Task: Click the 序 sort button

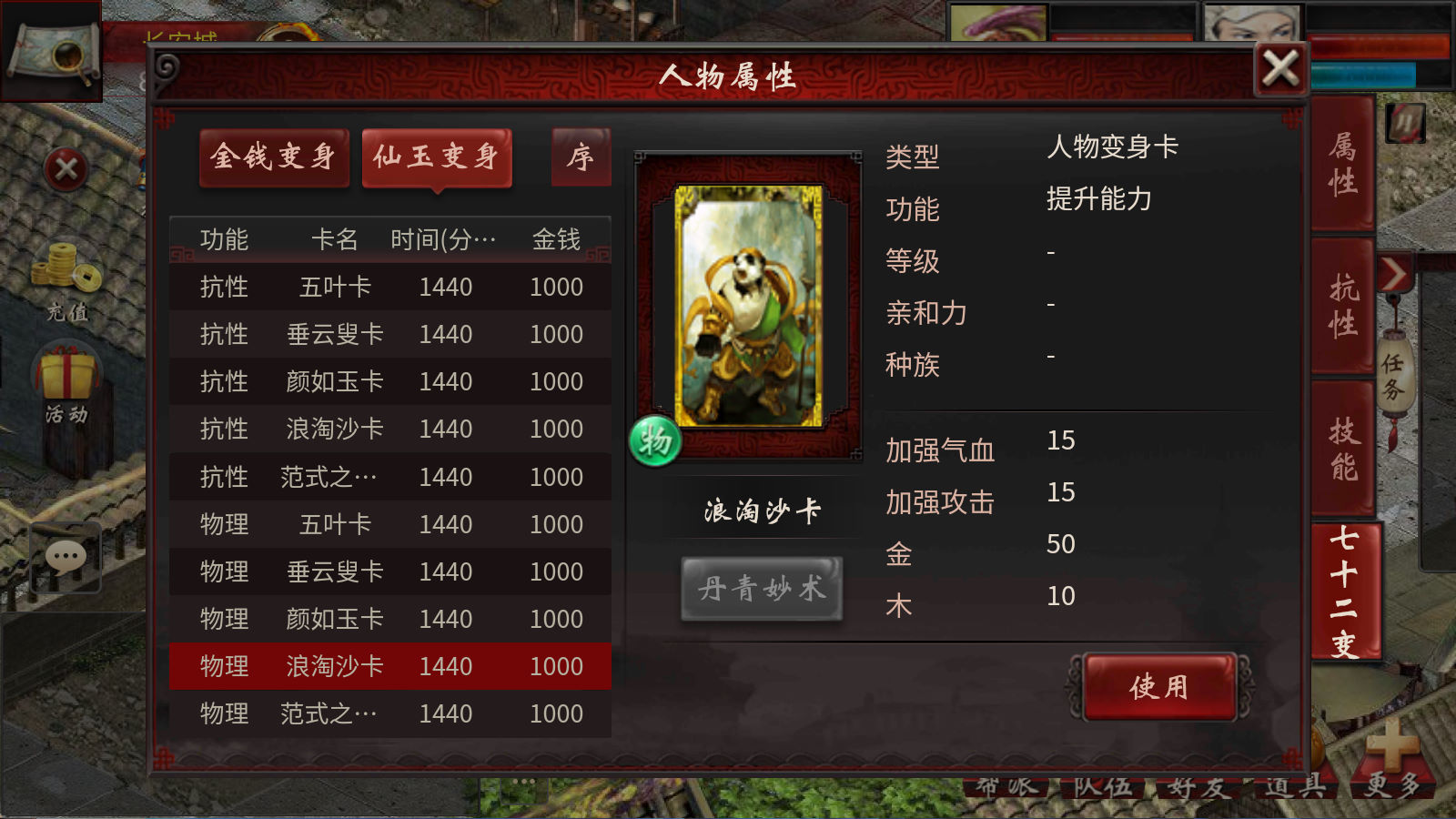Action: tap(581, 157)
